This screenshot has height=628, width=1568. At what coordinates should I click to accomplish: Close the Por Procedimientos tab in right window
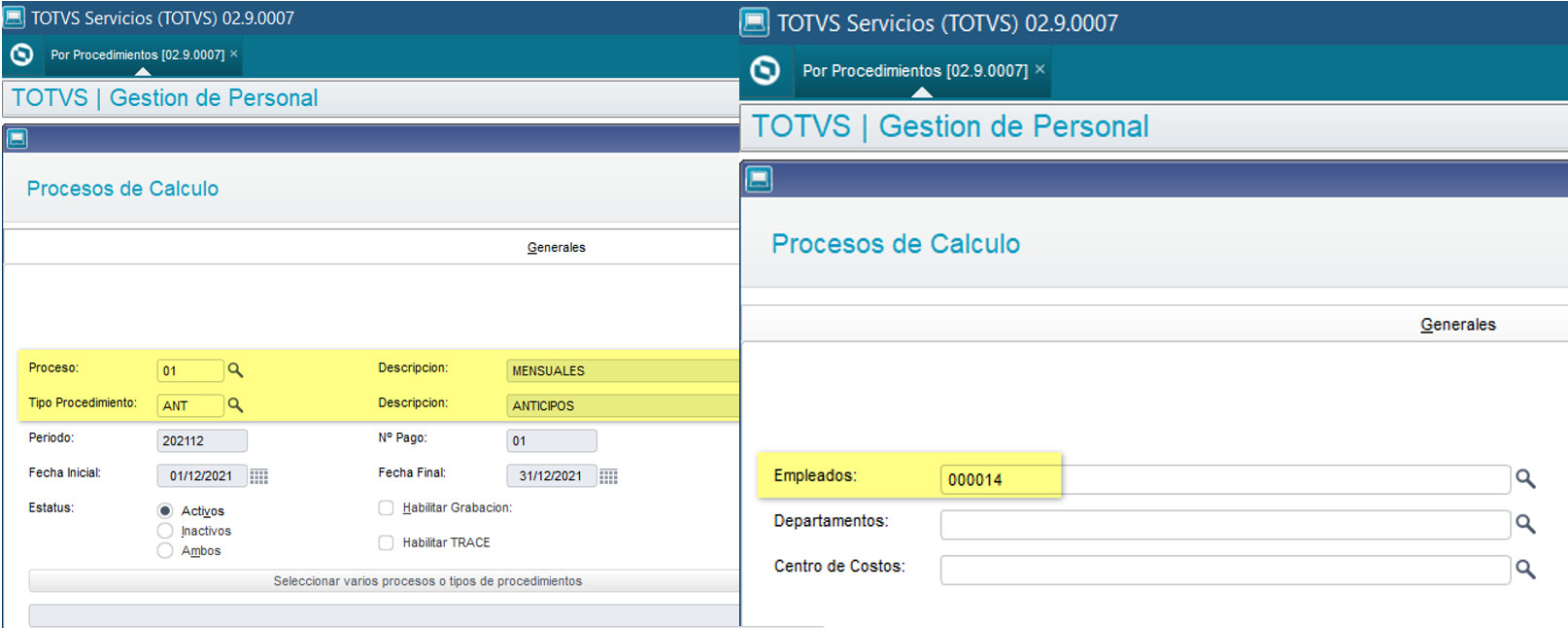coord(1040,69)
